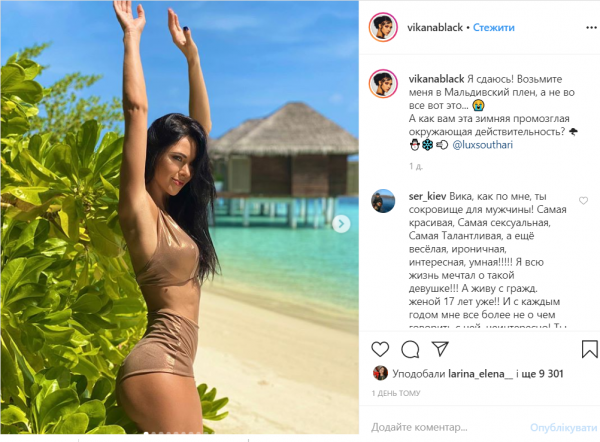
Task: Open ser_kiev username in comment
Action: (x=427, y=197)
